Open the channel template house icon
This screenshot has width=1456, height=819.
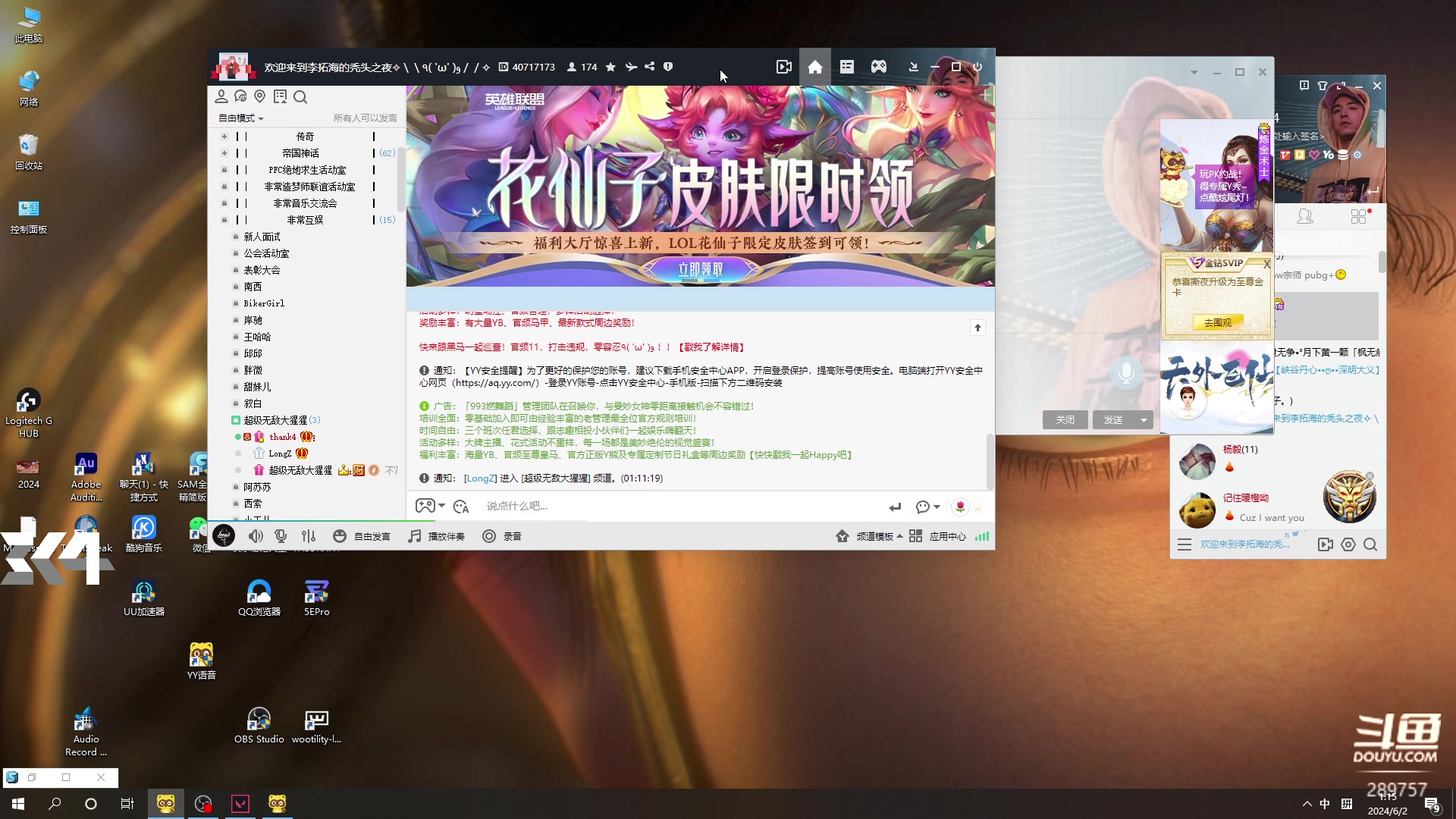(842, 536)
